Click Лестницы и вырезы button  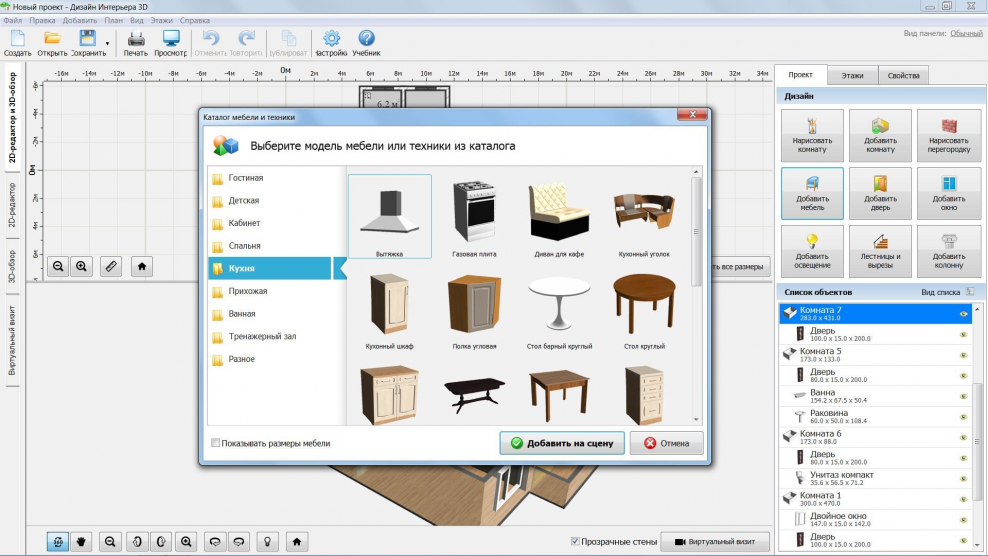880,251
